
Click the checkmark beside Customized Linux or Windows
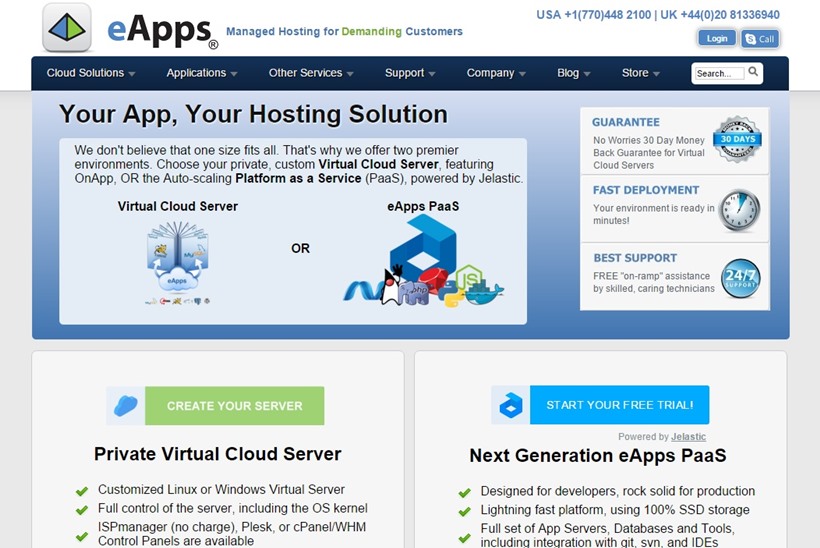[x=82, y=491]
